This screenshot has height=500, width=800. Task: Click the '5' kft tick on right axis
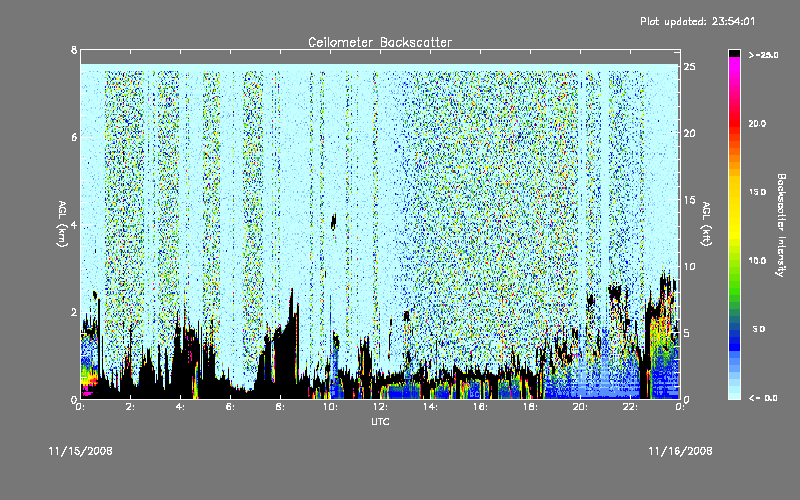coord(687,333)
